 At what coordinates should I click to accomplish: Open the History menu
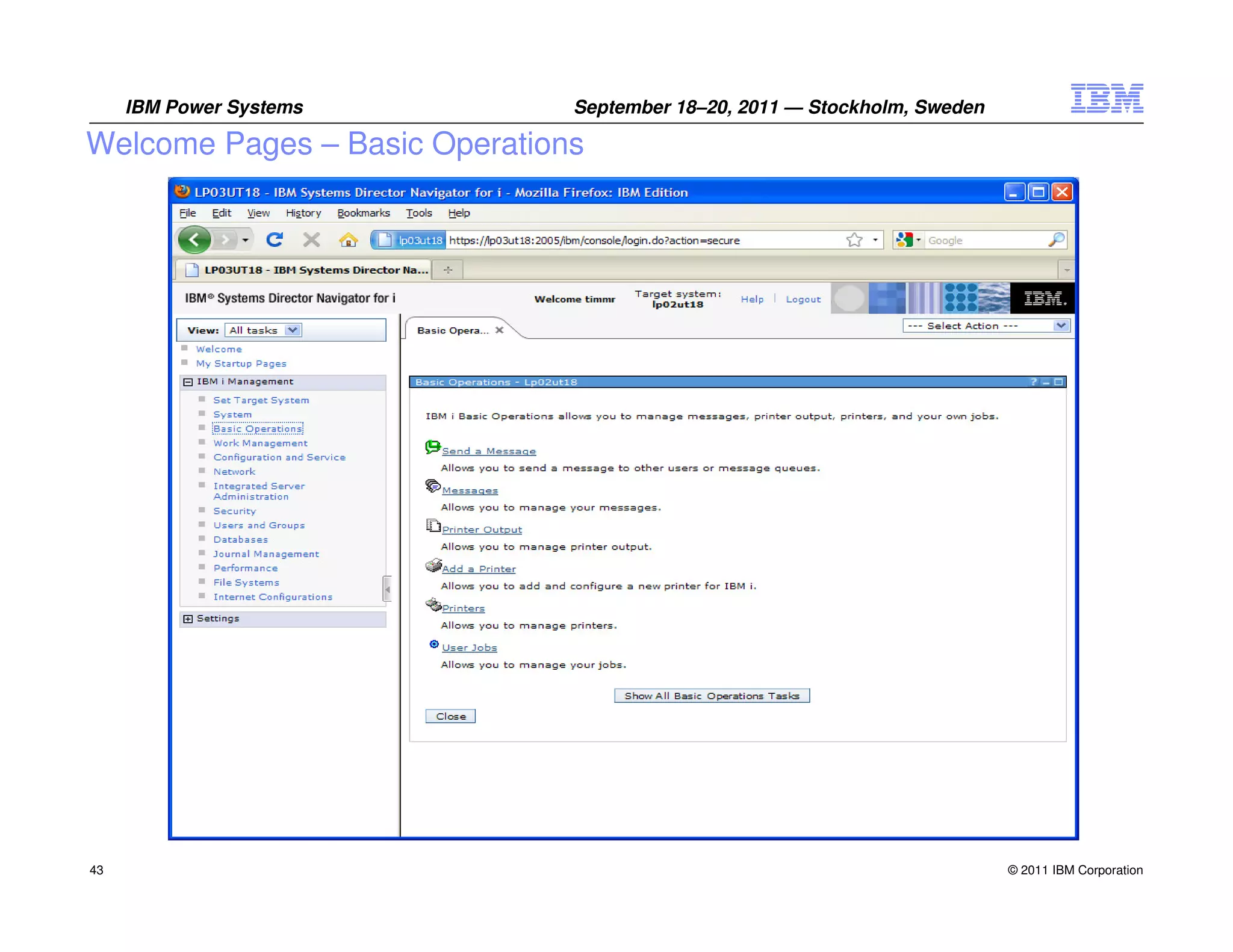tap(303, 213)
